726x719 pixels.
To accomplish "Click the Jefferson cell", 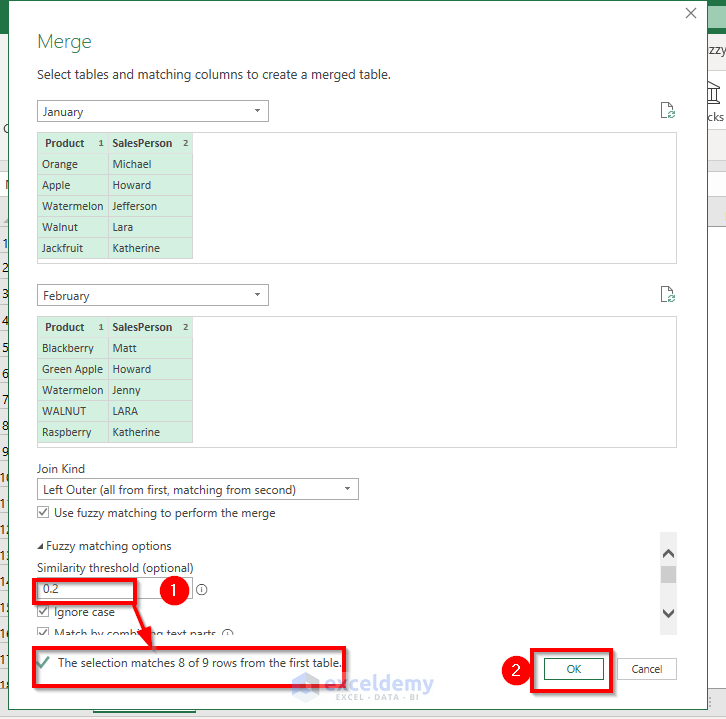I will 150,206.
